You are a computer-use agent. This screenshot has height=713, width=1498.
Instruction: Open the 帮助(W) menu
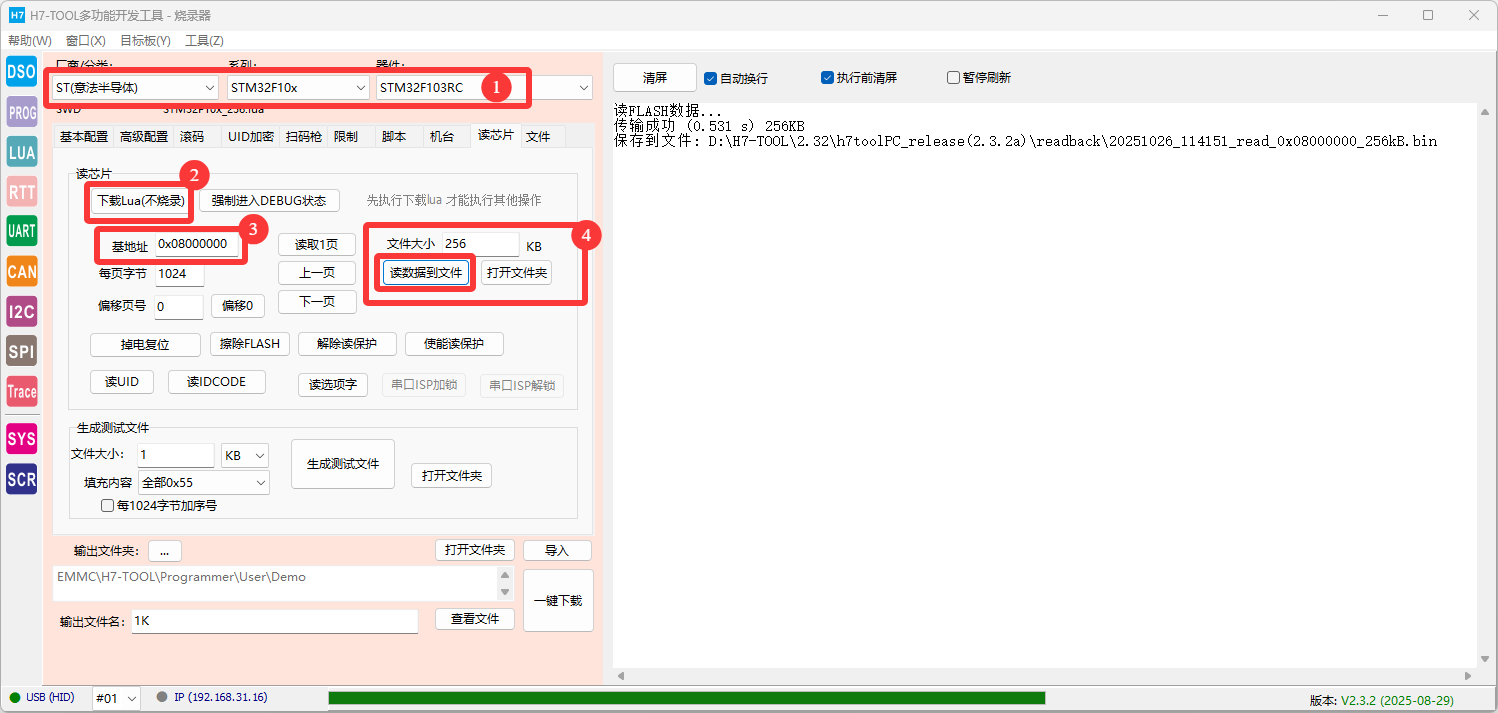point(30,41)
